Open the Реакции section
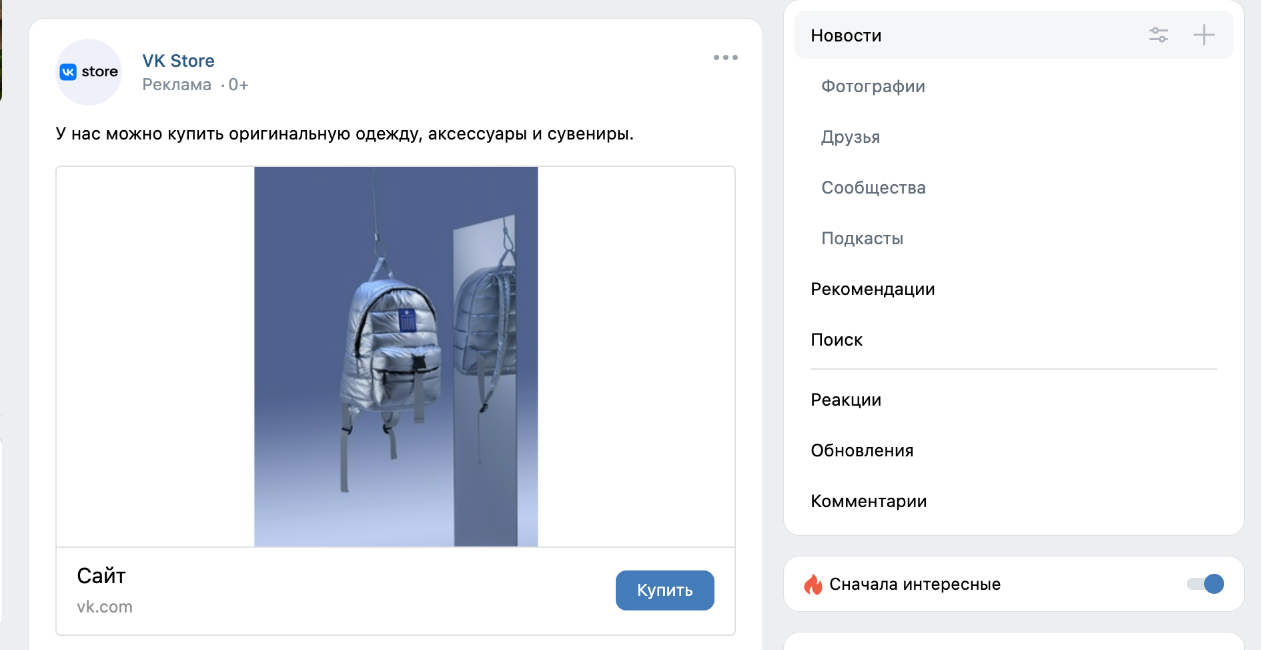This screenshot has width=1261, height=650. point(846,400)
